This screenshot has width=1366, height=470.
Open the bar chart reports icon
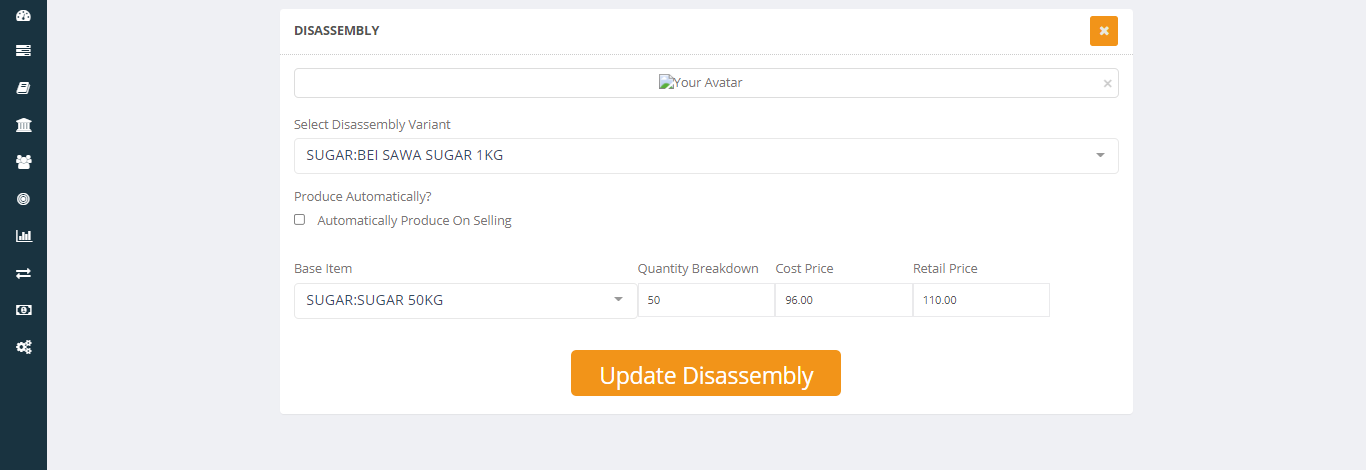tap(23, 236)
